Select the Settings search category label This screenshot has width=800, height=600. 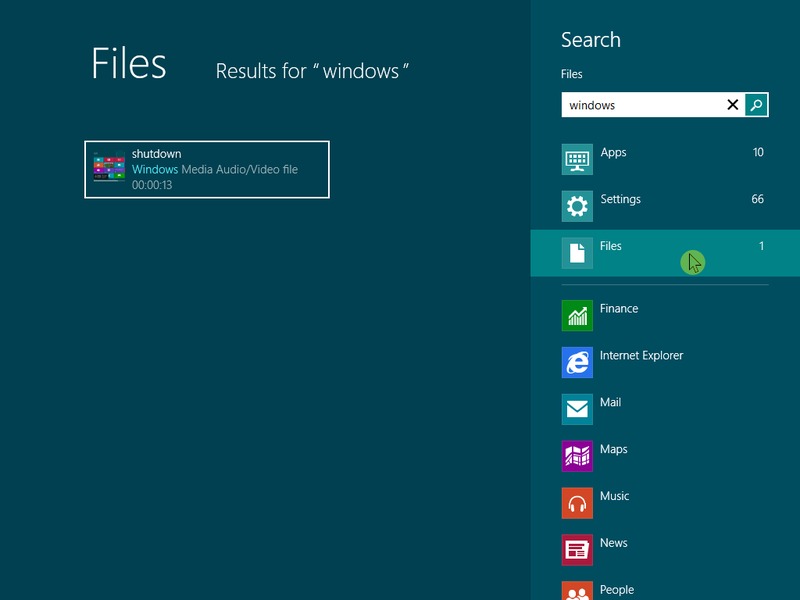[620, 199]
